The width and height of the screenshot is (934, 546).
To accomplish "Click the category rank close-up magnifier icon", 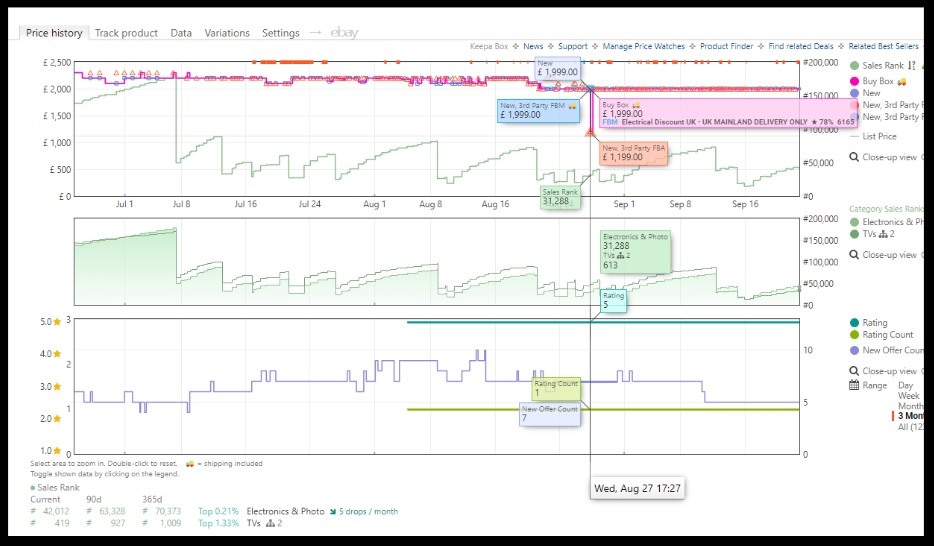I will click(x=854, y=255).
